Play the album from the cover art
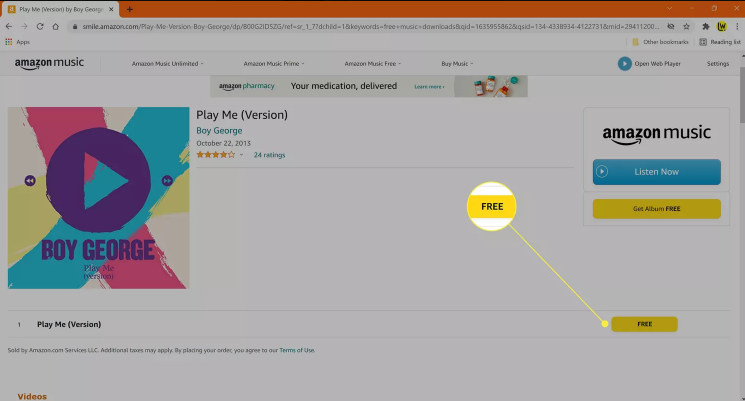Viewport: 745px width, 401px height. [x=98, y=180]
